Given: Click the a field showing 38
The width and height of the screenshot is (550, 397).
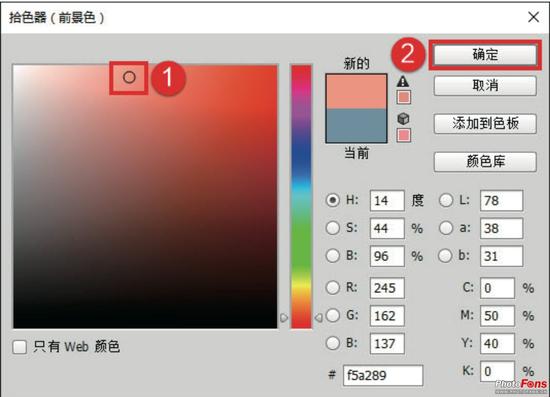Looking at the screenshot, I should 501,228.
